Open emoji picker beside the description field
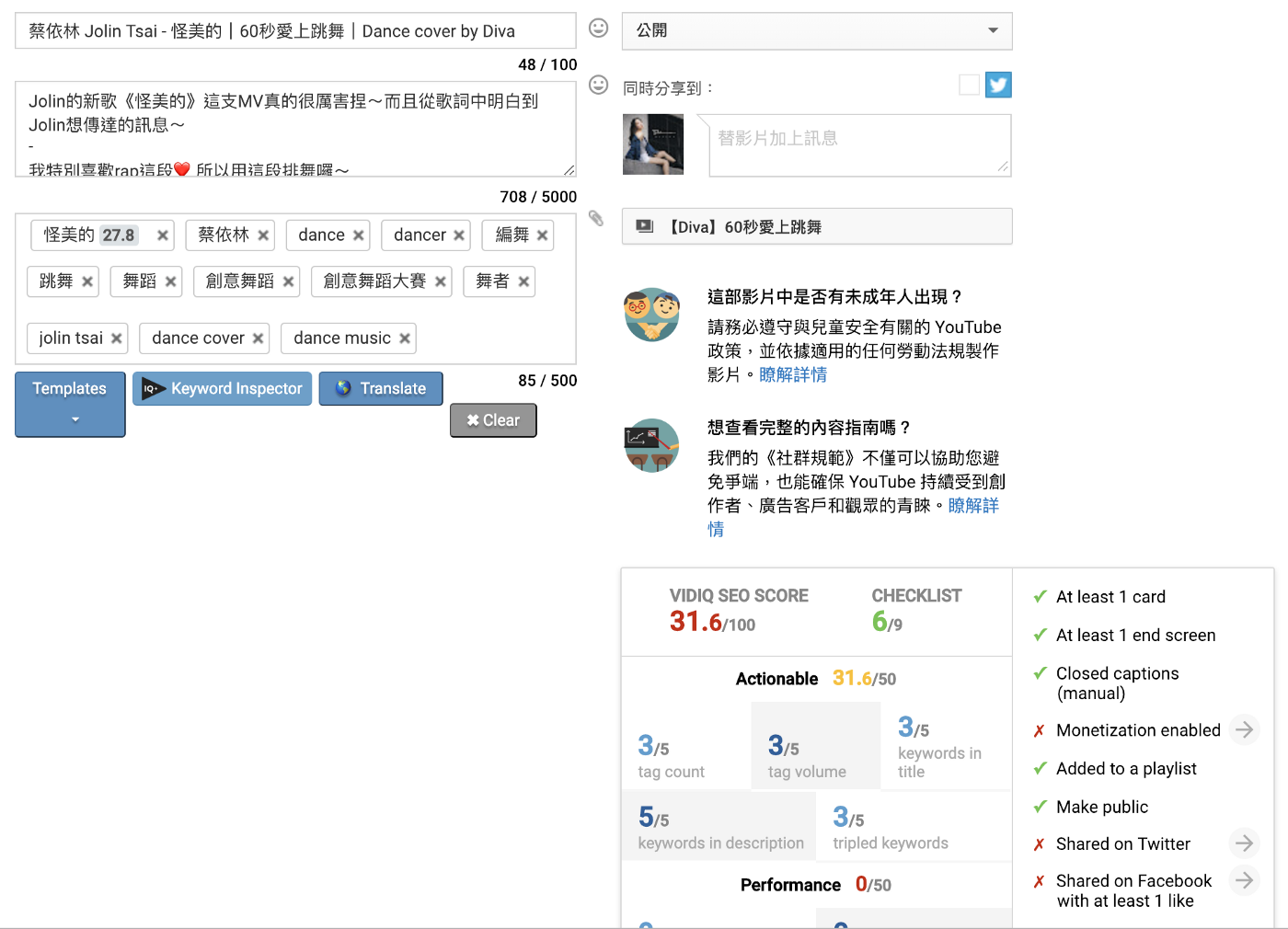Image resolution: width=1288 pixels, height=929 pixels. point(599,86)
